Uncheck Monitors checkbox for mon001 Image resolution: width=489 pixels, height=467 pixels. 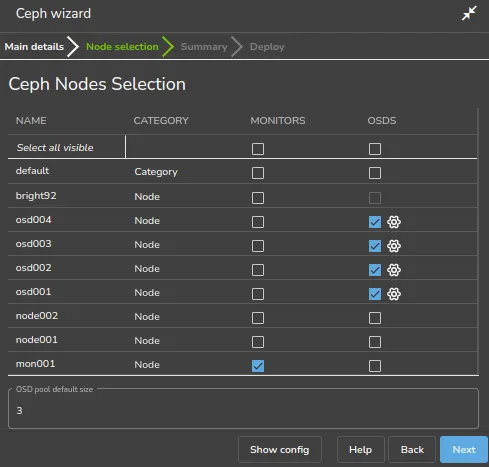click(258, 366)
